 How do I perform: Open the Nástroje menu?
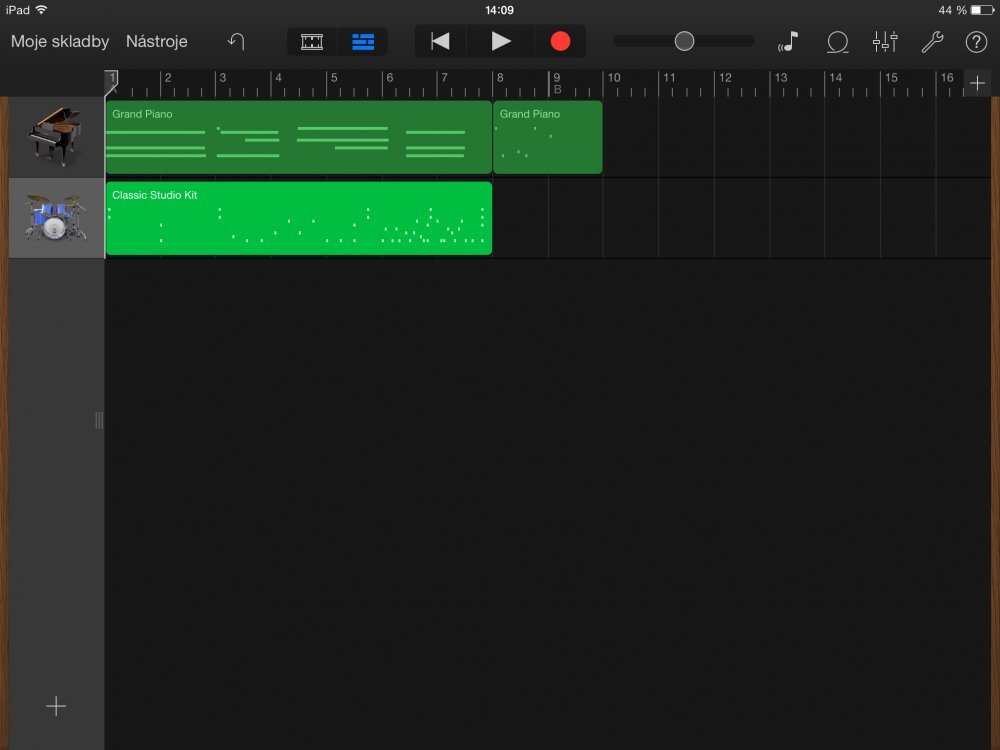click(157, 42)
